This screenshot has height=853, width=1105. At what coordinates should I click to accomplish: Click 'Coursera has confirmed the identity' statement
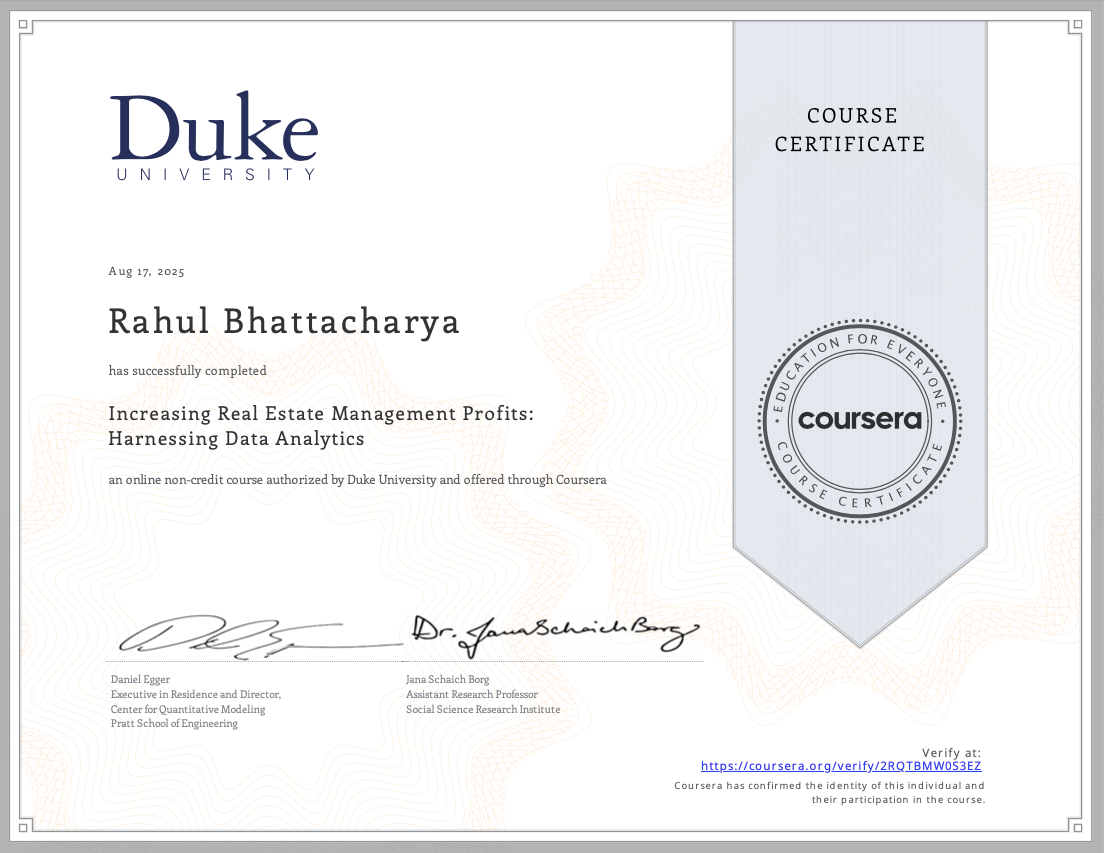click(829, 792)
